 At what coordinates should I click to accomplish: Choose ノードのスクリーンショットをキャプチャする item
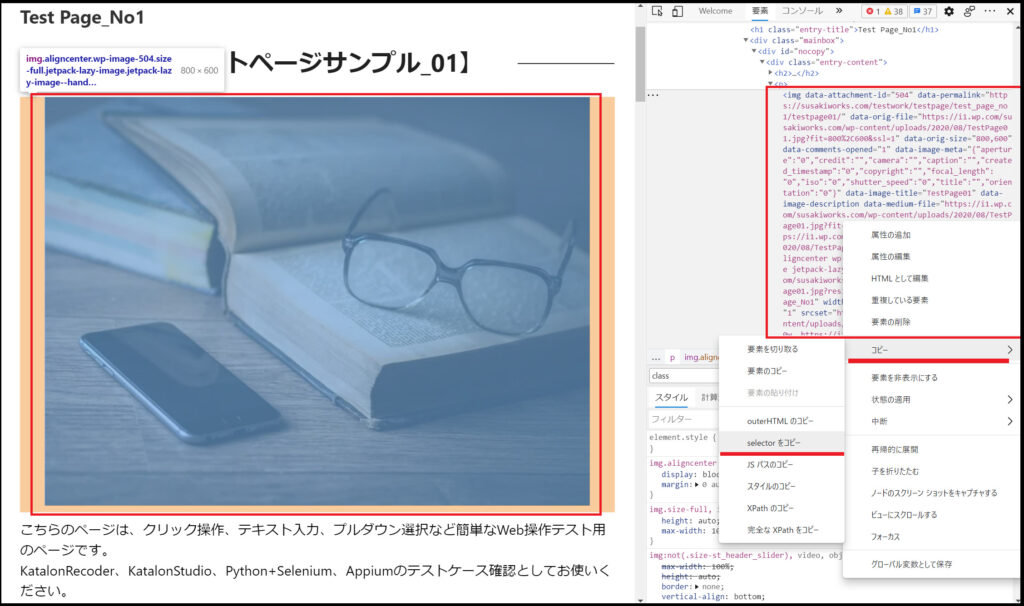click(934, 493)
